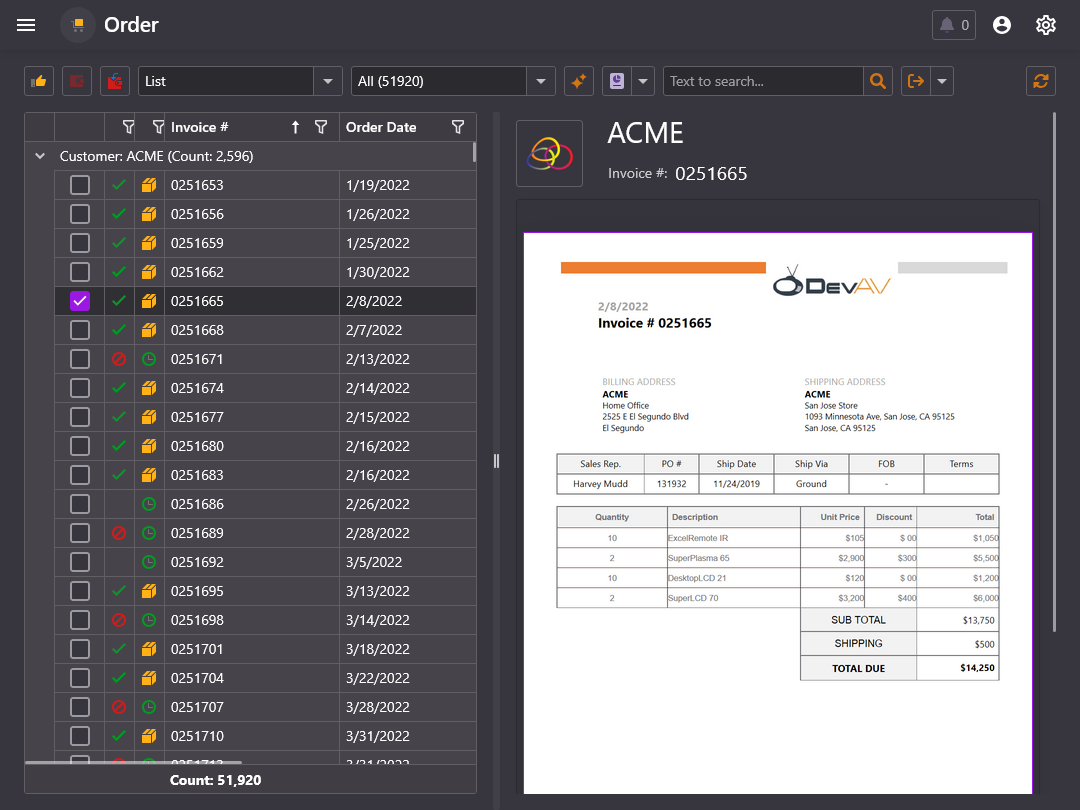Click the orange refresh icon

1041,81
